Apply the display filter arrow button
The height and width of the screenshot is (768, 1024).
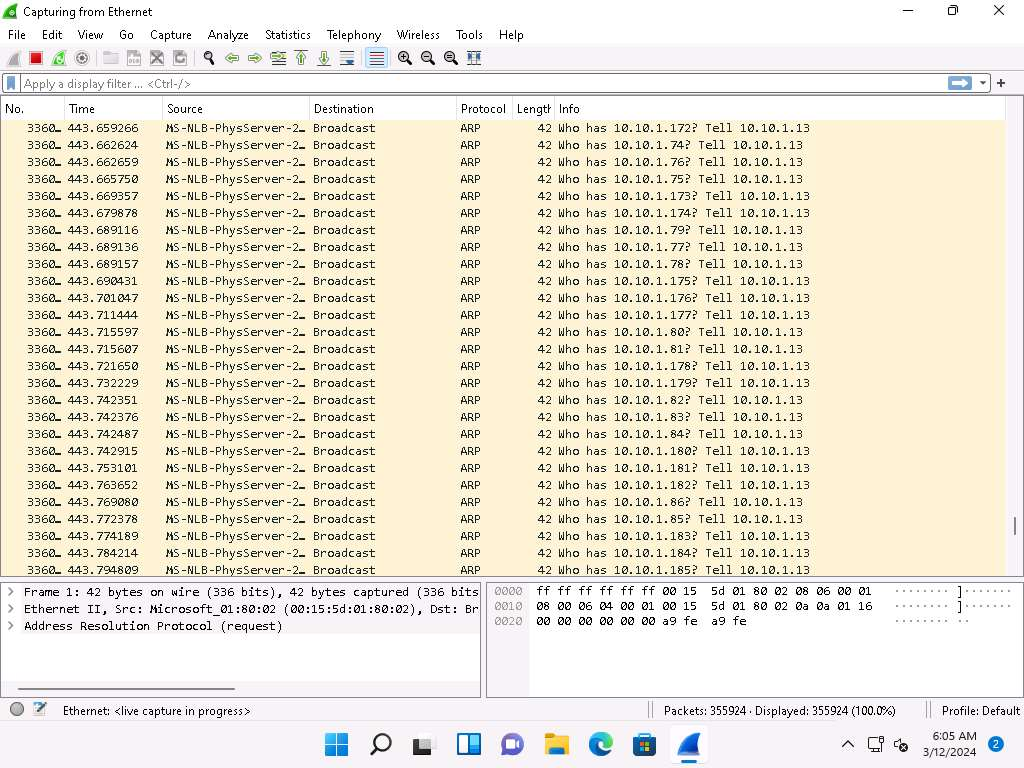(x=960, y=84)
